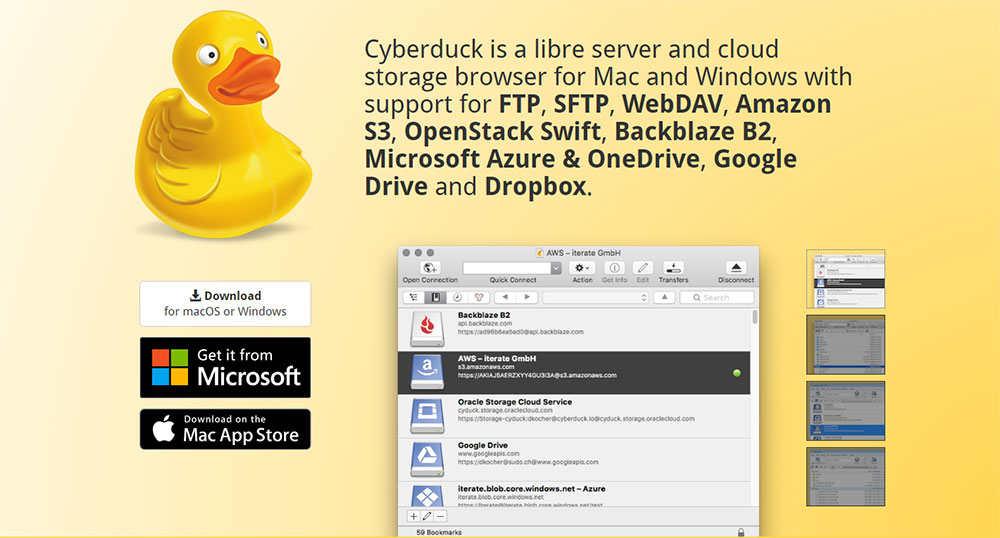Viewport: 1000px width, 538px height.
Task: Switch to the outline browser view
Action: (414, 298)
